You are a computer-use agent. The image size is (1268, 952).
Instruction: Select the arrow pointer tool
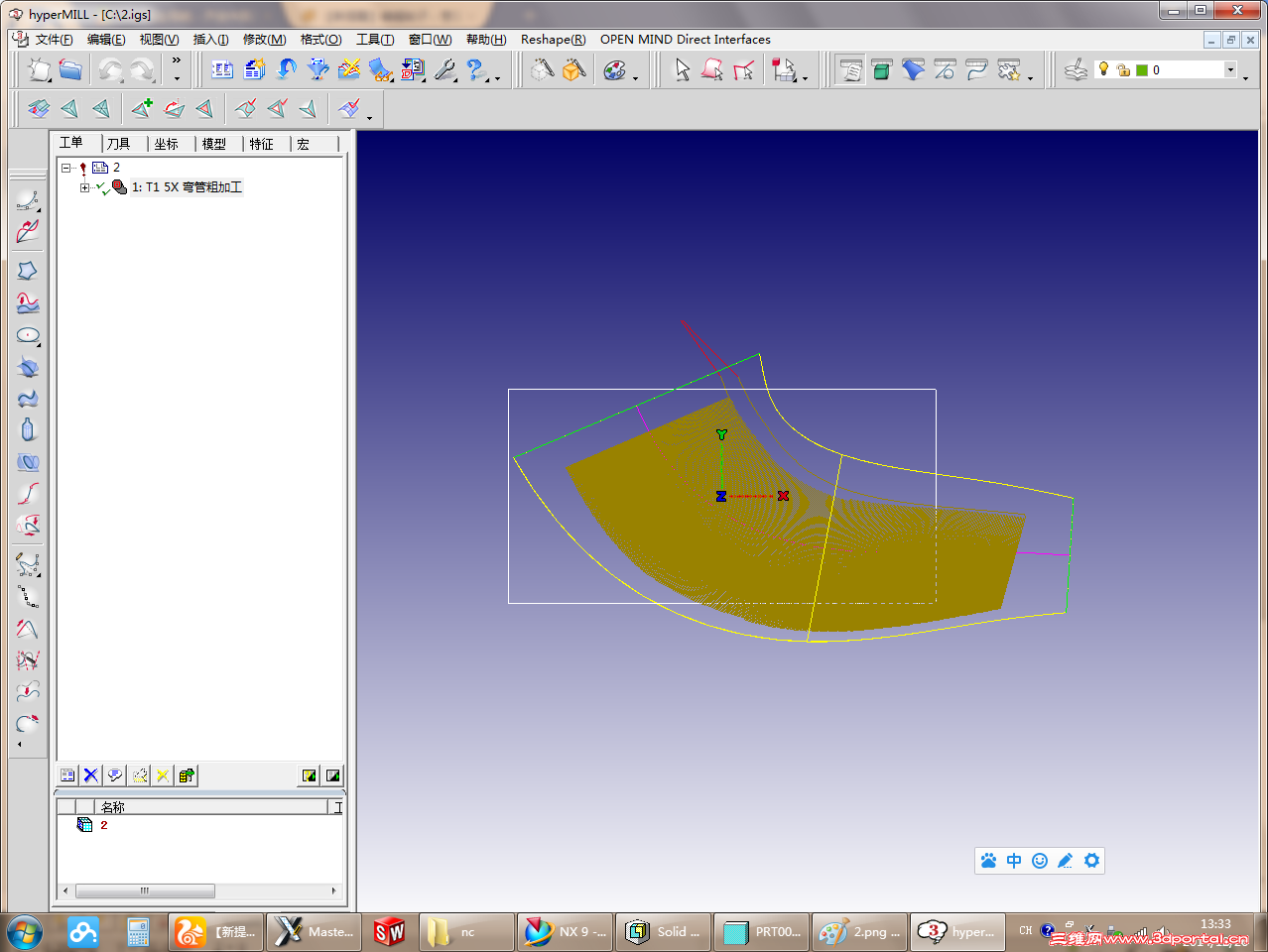point(683,69)
